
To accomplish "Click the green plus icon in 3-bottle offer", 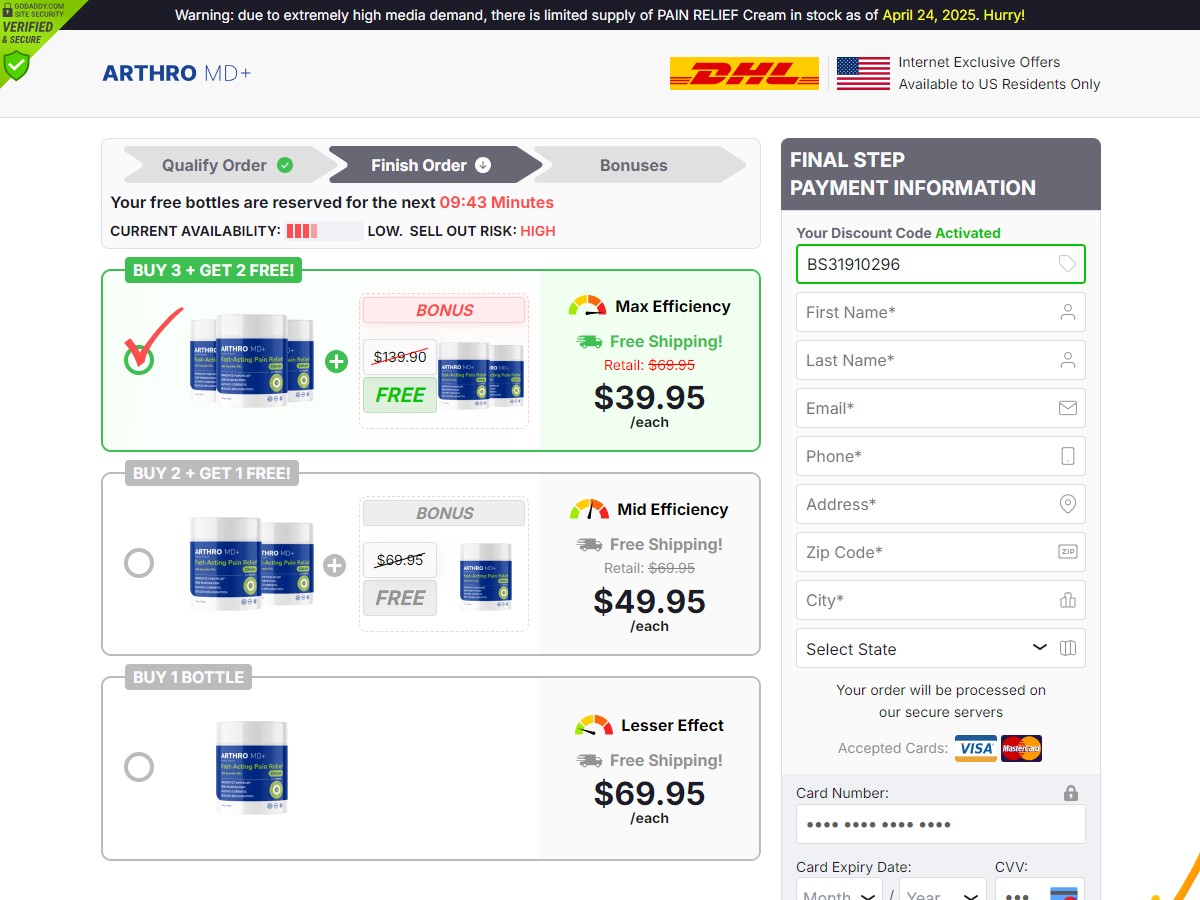I will coord(337,361).
